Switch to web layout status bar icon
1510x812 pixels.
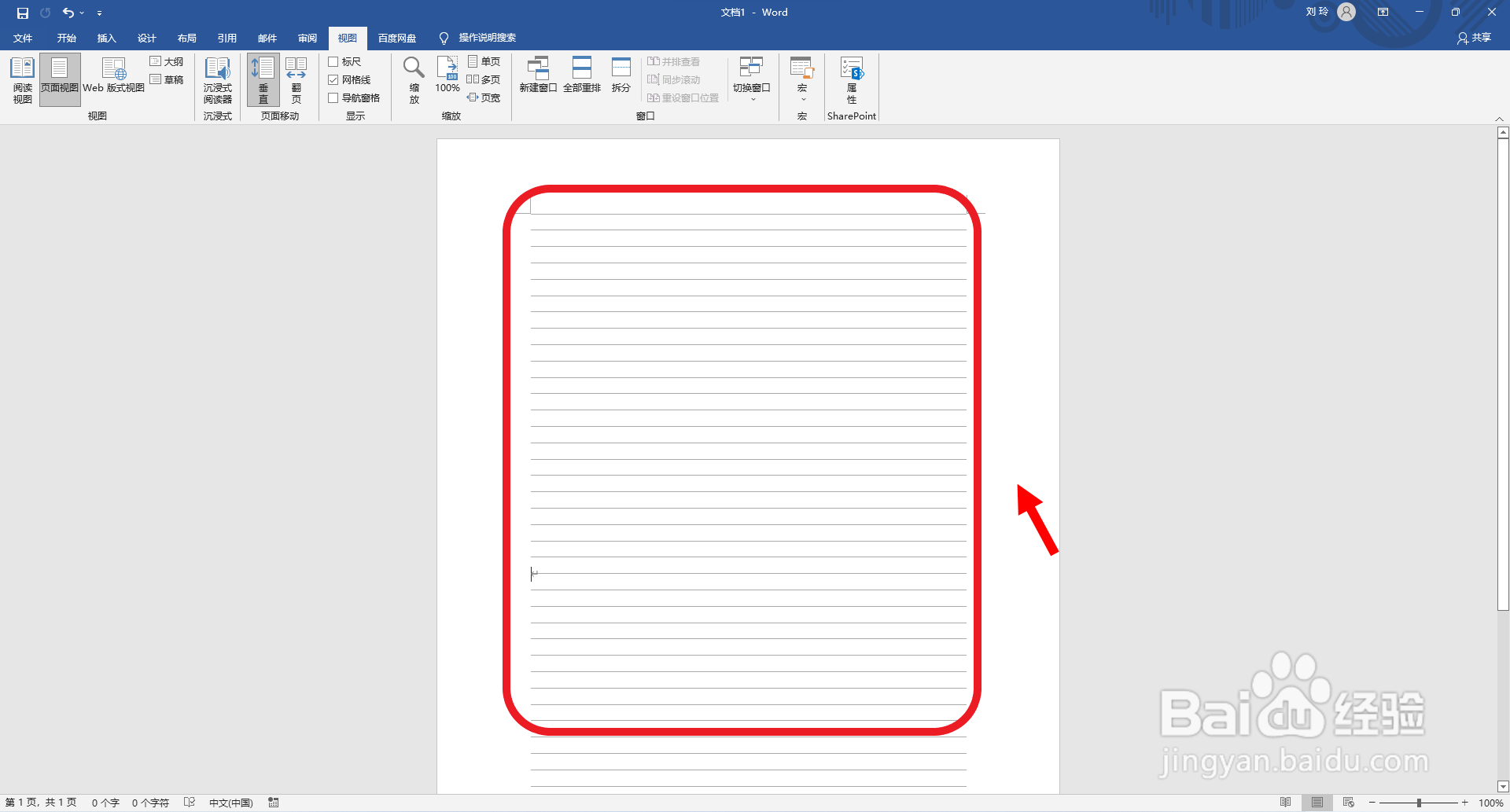[1348, 803]
